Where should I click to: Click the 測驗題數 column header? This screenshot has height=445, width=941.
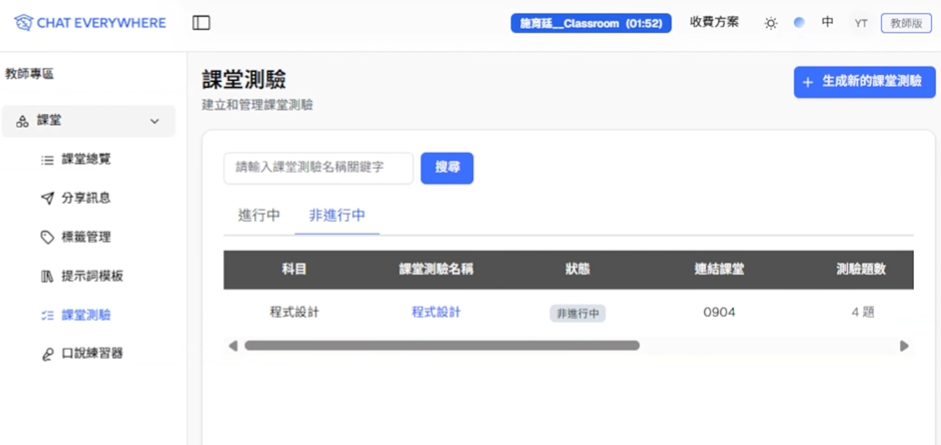pos(861,270)
